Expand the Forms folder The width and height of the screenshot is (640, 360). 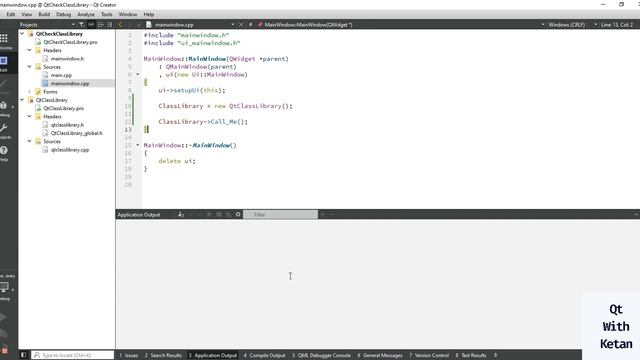(x=29, y=91)
